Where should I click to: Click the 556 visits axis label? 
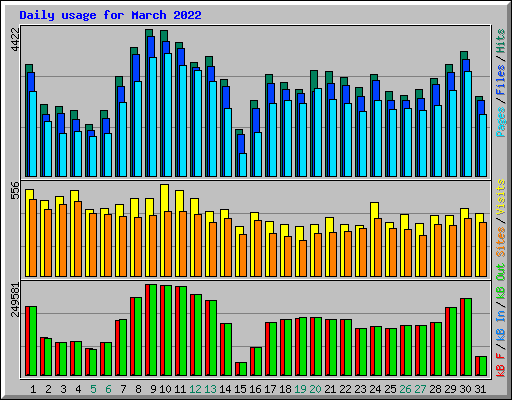15,190
